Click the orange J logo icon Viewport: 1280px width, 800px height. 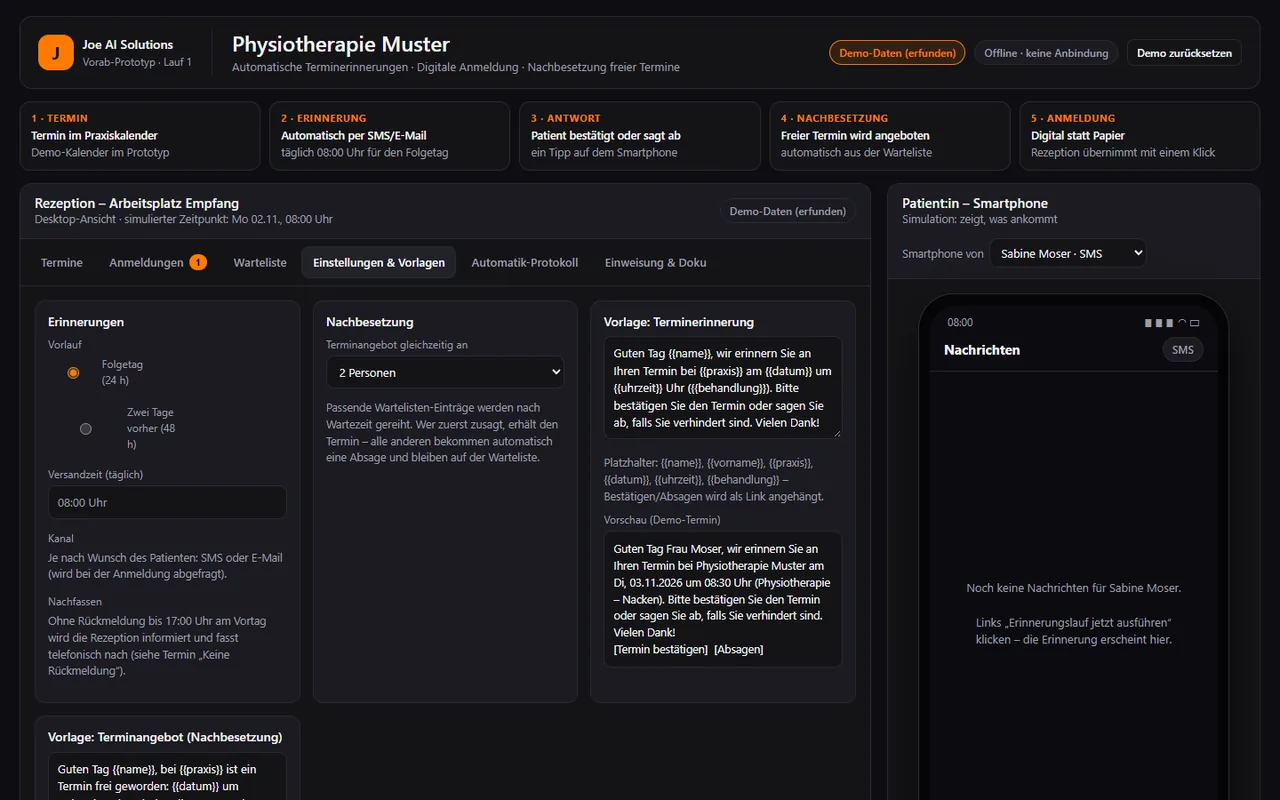click(56, 52)
